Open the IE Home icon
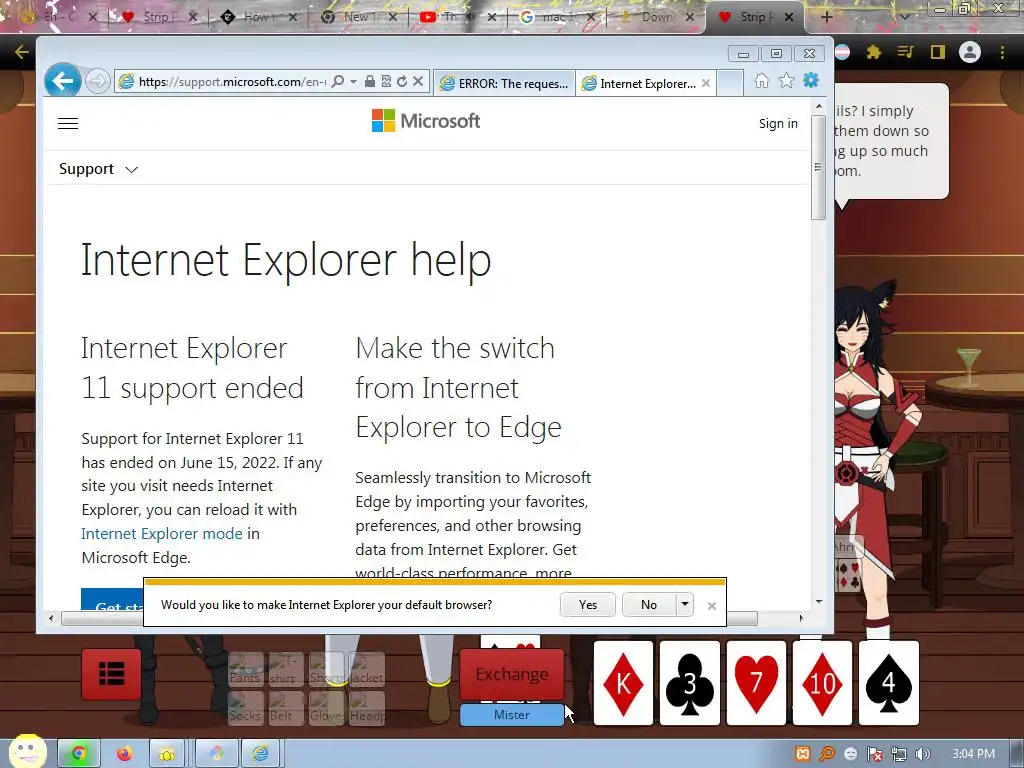This screenshot has width=1024, height=768. (761, 80)
